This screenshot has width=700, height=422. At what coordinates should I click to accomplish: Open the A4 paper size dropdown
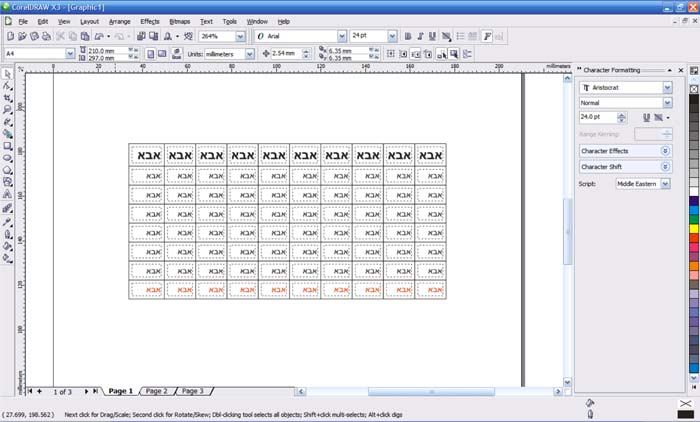[x=70, y=54]
